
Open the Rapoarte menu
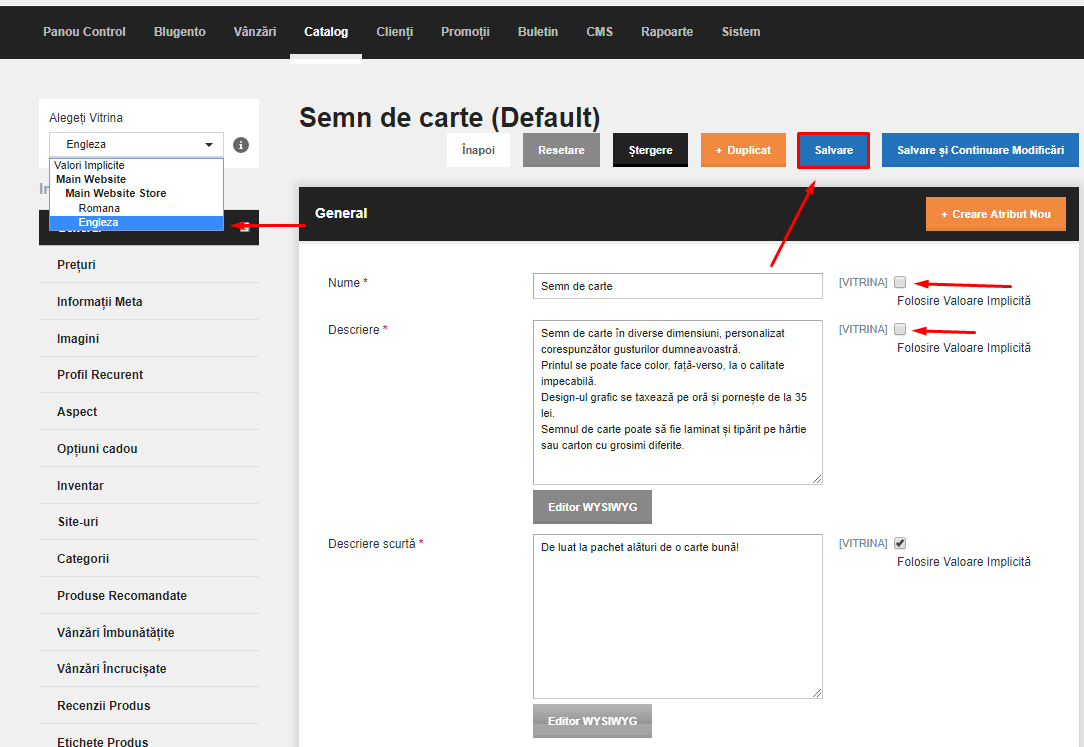pos(667,32)
